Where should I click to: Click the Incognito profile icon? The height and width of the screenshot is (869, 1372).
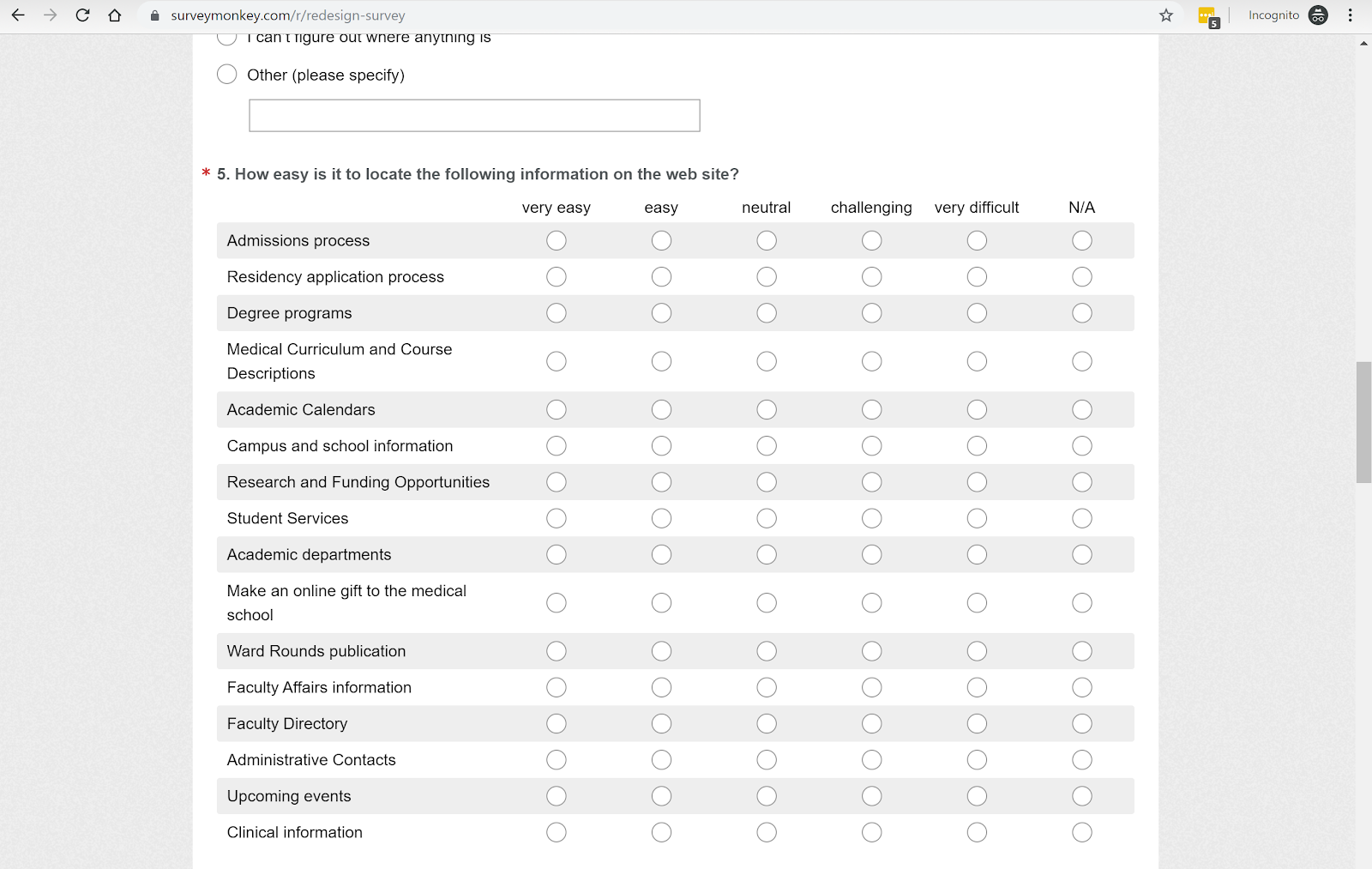(1318, 15)
